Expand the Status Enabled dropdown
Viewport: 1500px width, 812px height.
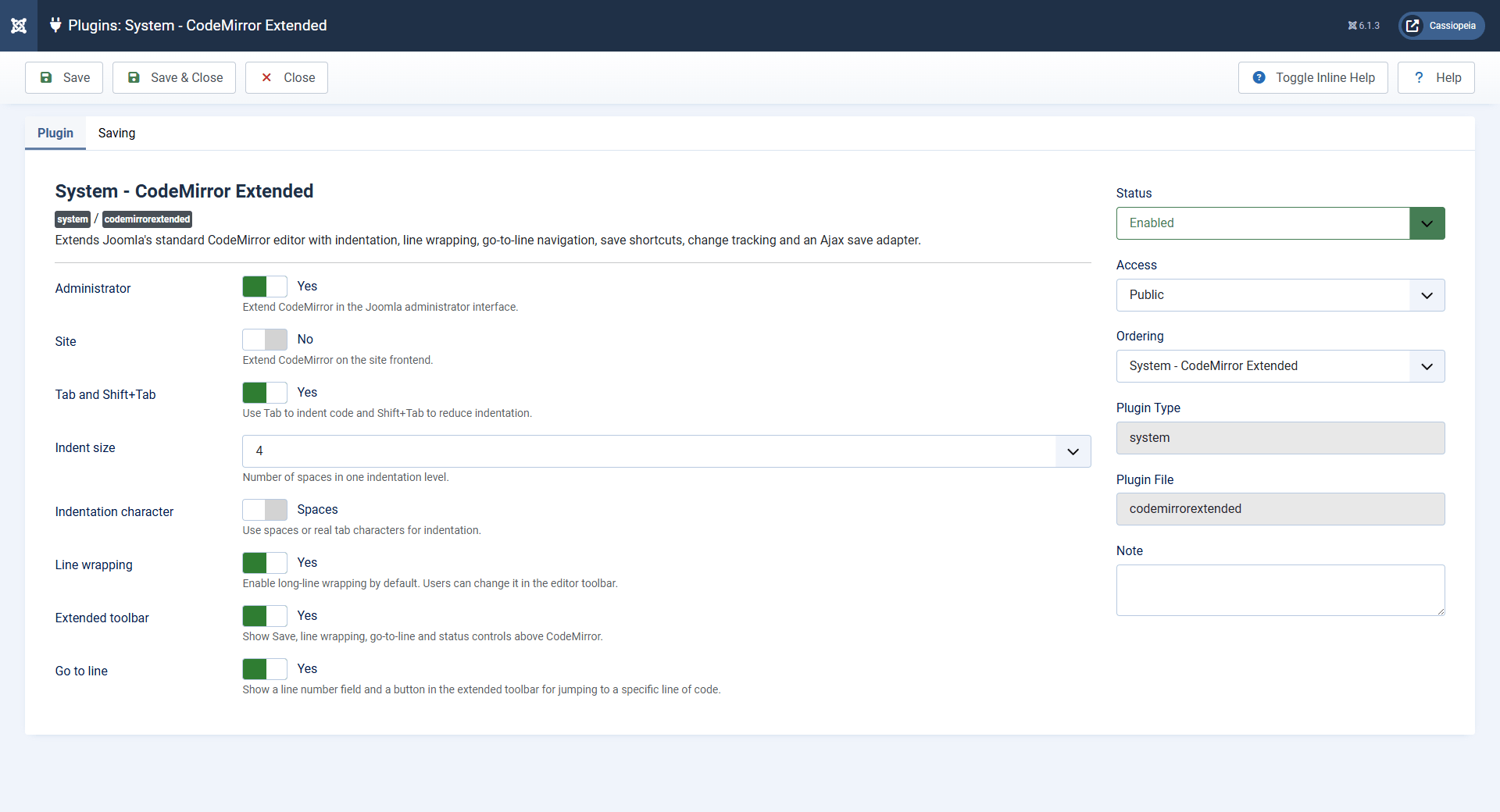point(1280,223)
